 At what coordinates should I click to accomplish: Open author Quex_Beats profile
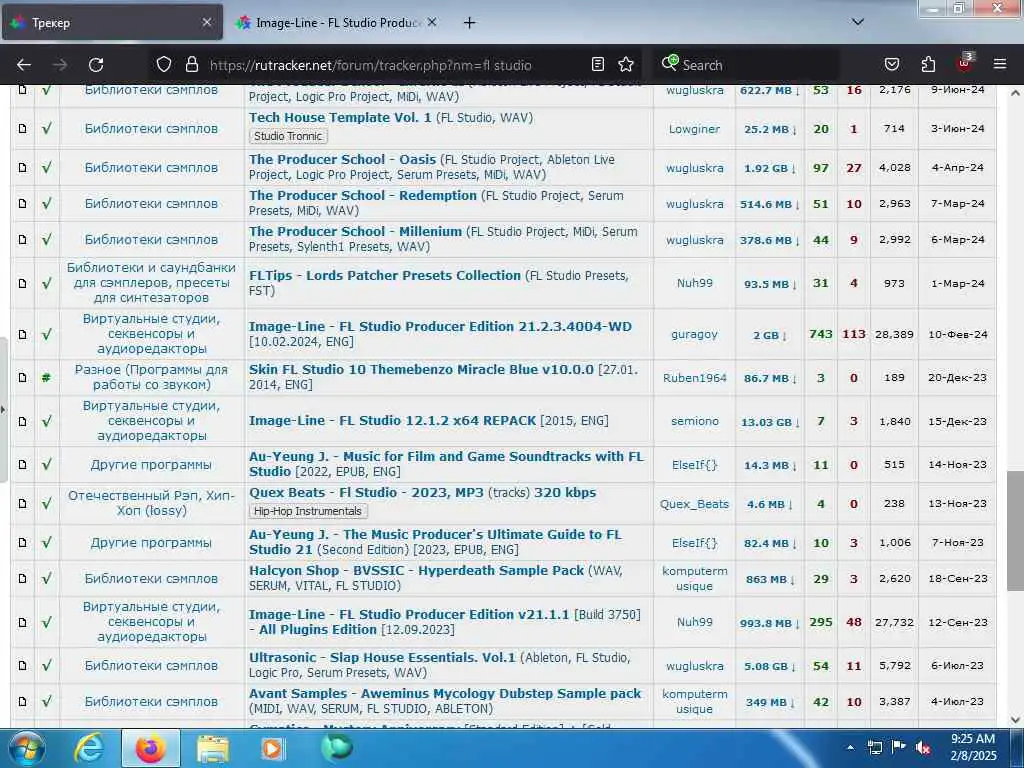pyautogui.click(x=694, y=504)
